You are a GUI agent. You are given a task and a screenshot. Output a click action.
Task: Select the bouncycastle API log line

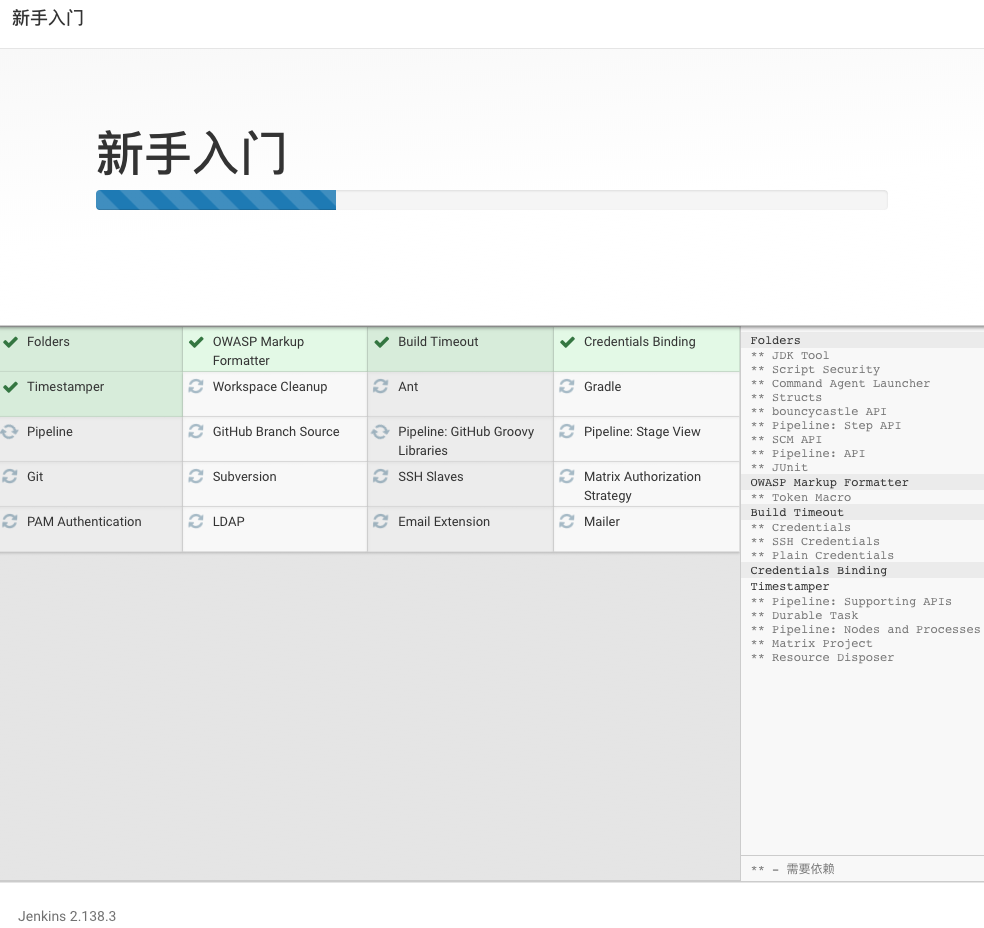click(x=818, y=412)
